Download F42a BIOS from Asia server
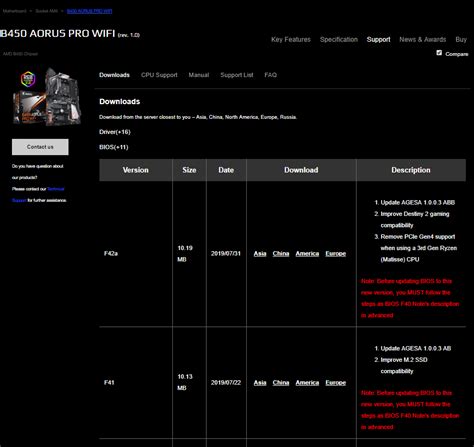 click(260, 254)
